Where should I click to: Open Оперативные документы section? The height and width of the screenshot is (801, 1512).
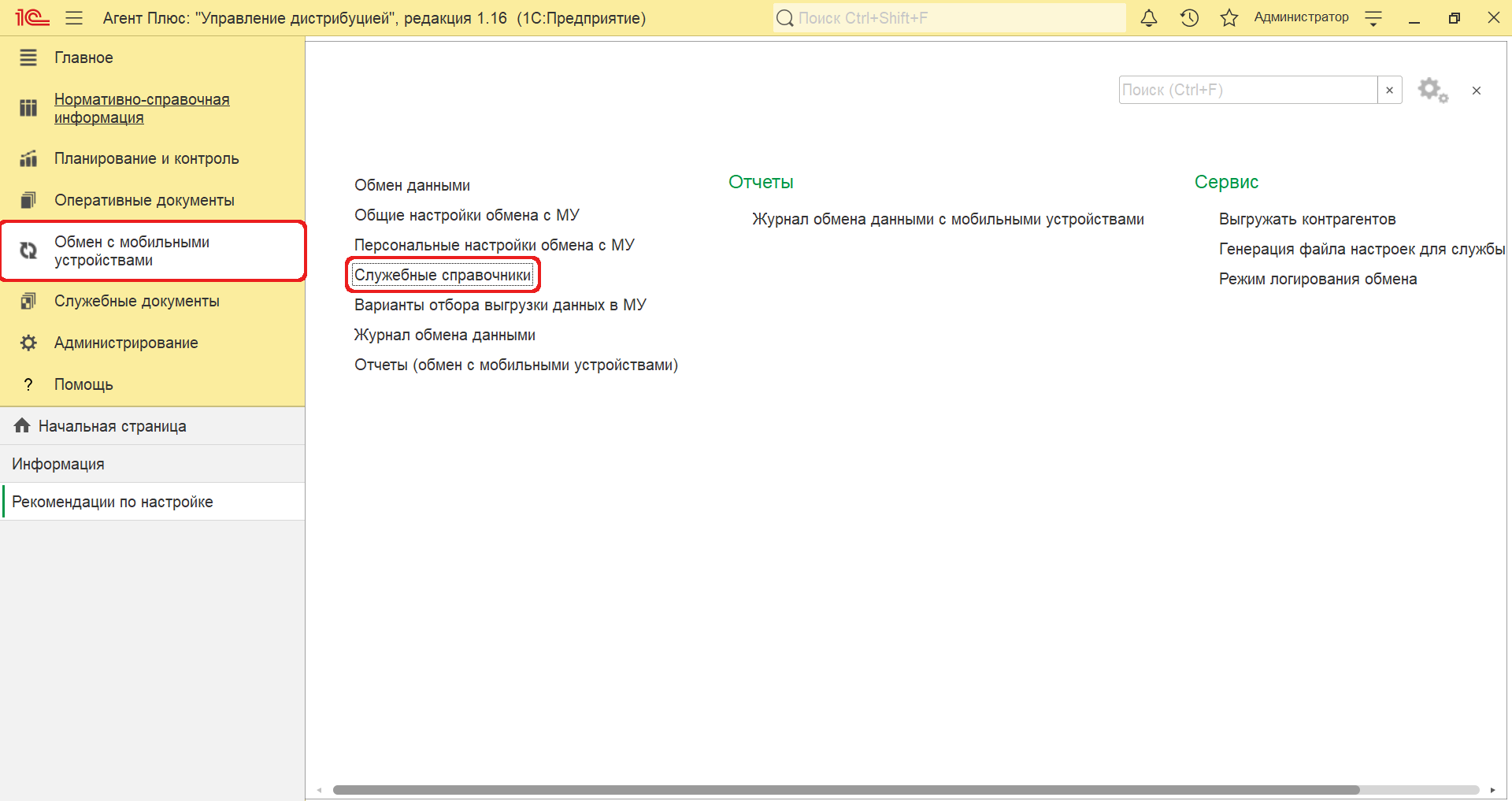coord(144,200)
